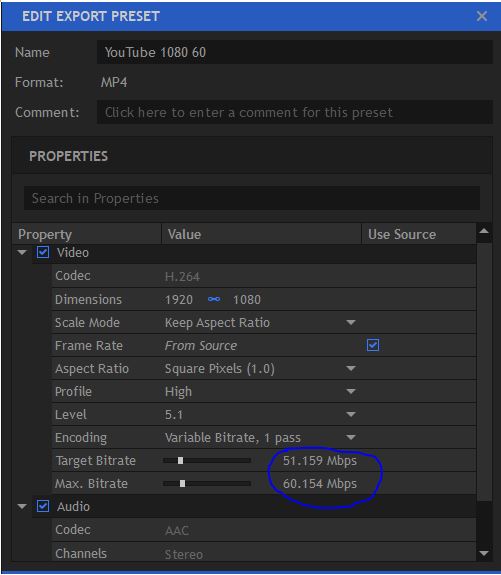Close the Edit Export Preset dialog
This screenshot has height=575, width=501.
click(482, 16)
